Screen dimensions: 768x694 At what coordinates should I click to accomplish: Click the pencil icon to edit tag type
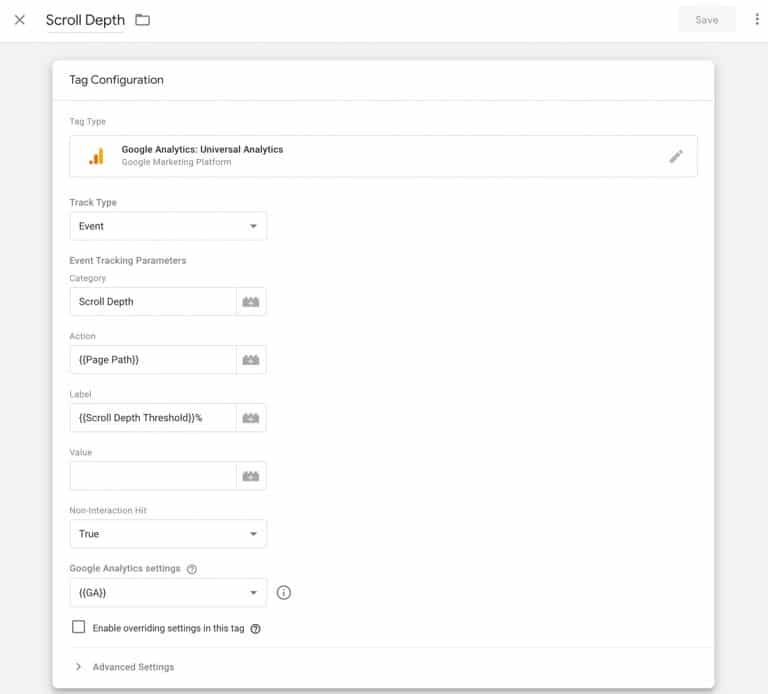tap(676, 156)
